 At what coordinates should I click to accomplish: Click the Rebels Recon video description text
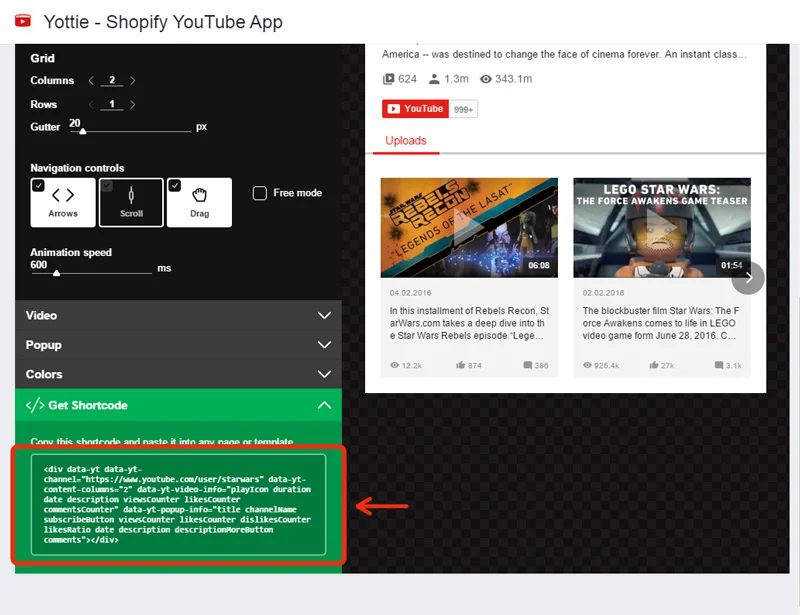point(469,323)
